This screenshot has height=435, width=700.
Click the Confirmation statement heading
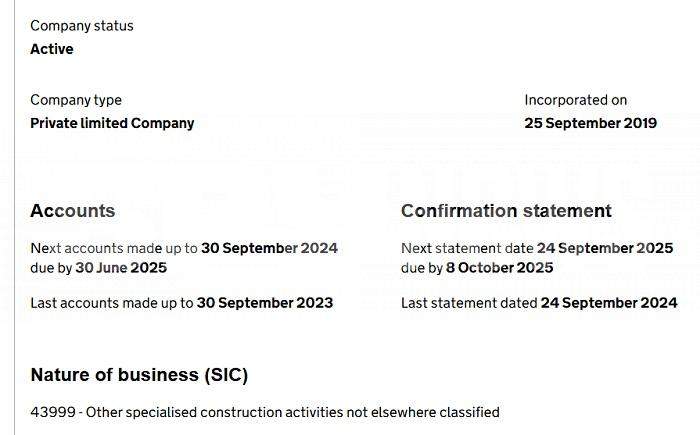(506, 211)
